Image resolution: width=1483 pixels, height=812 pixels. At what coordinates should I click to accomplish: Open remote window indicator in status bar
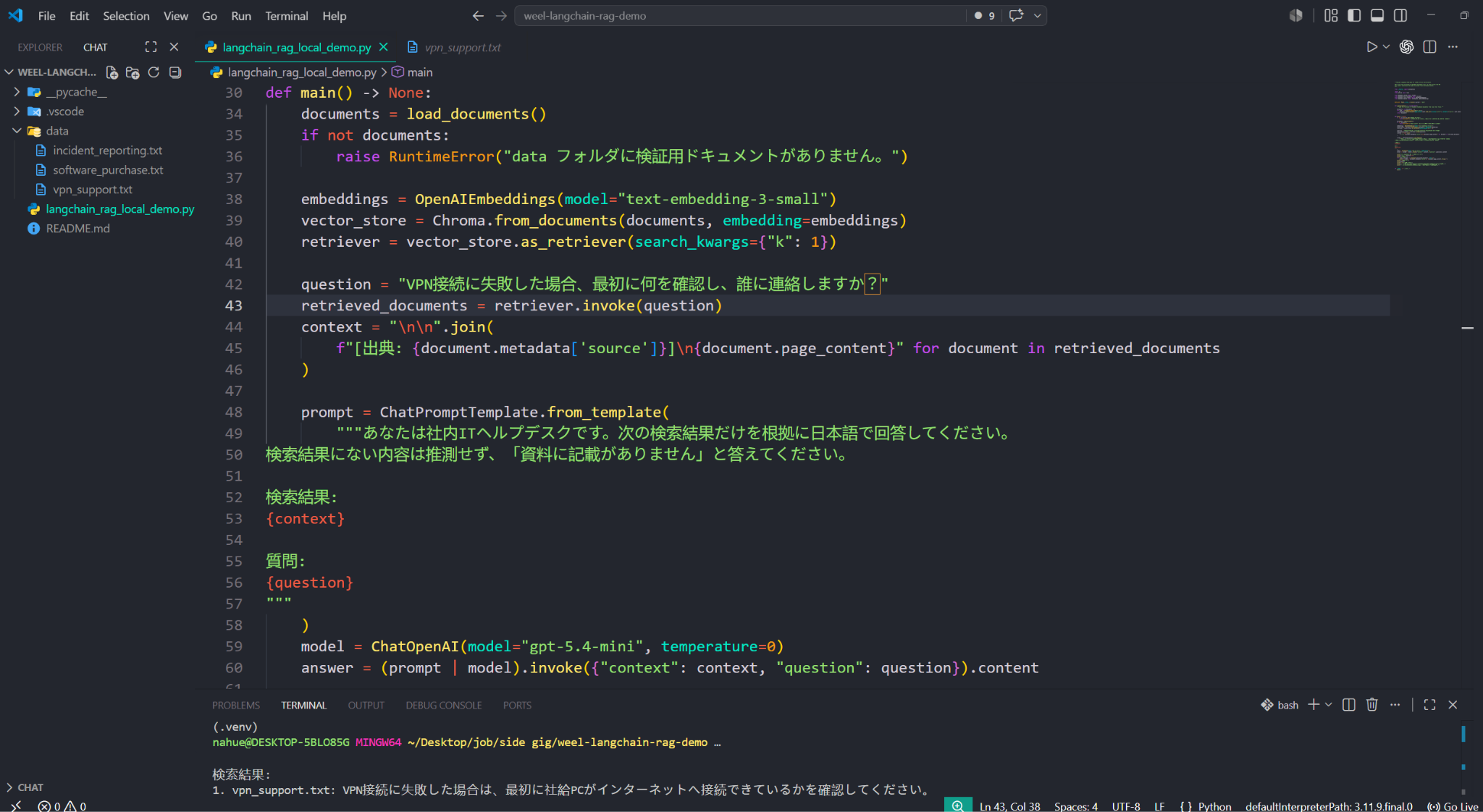pos(16,805)
